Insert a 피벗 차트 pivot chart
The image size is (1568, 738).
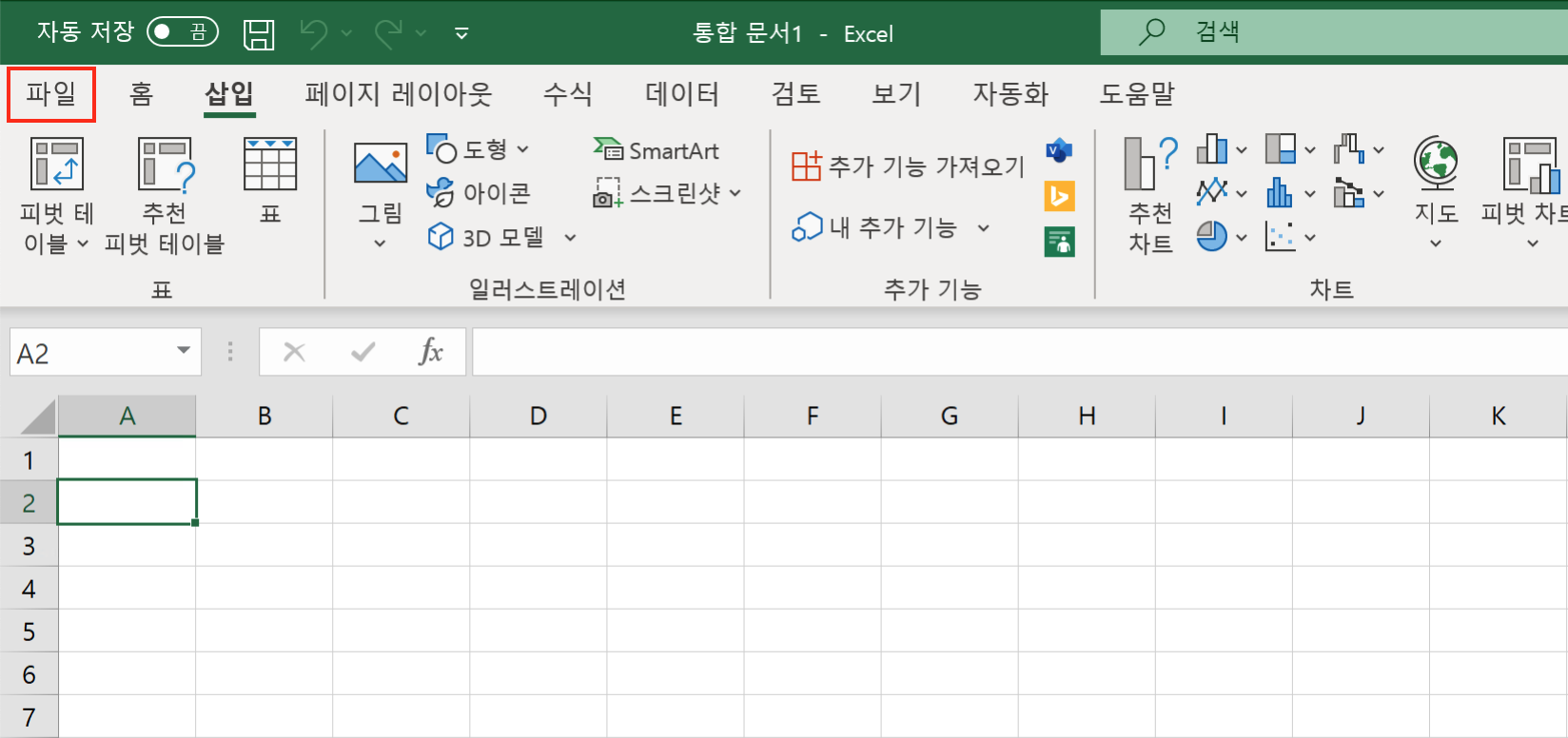click(x=1527, y=181)
